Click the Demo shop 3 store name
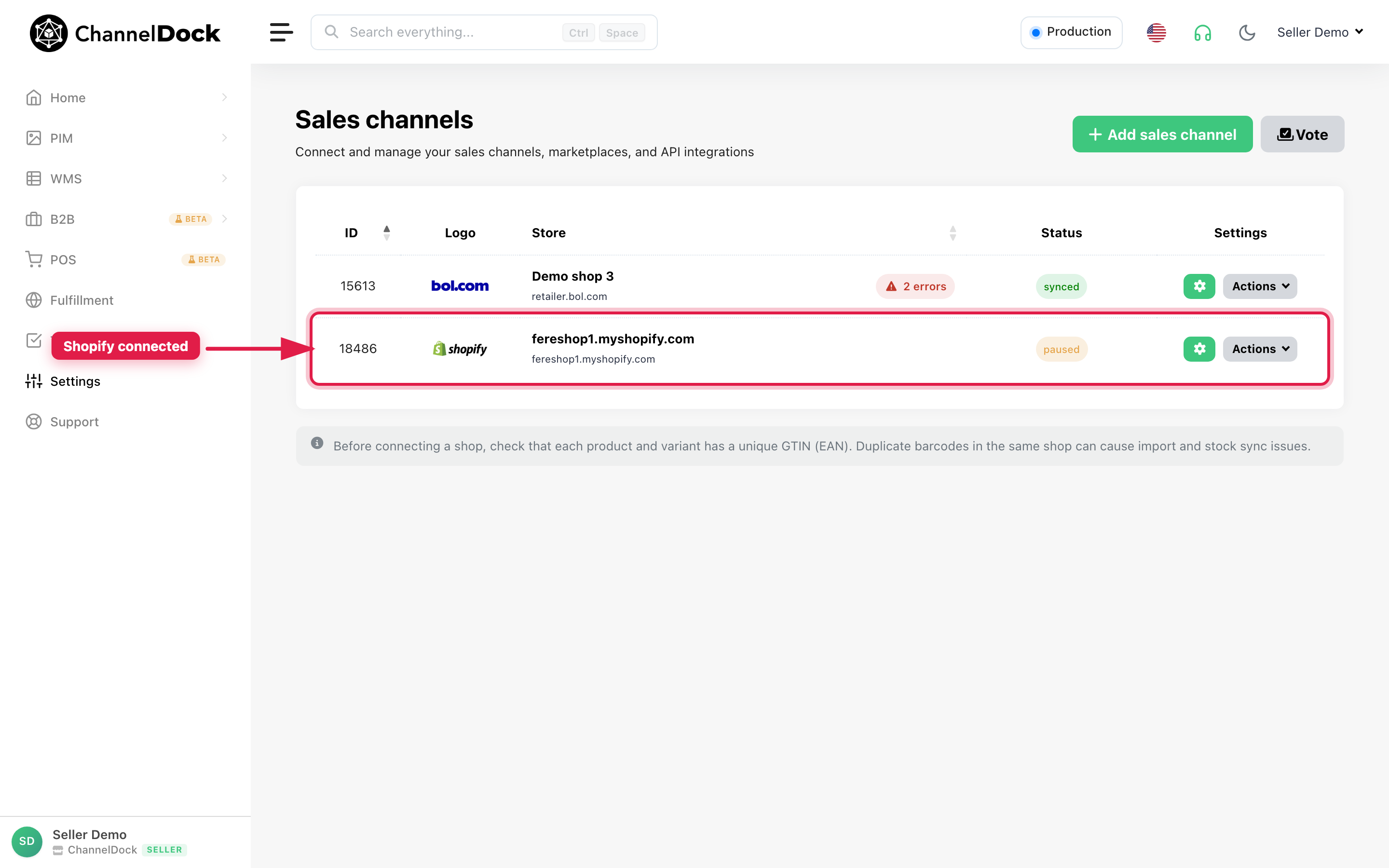Screen dimensions: 1389x868 pos(572,276)
